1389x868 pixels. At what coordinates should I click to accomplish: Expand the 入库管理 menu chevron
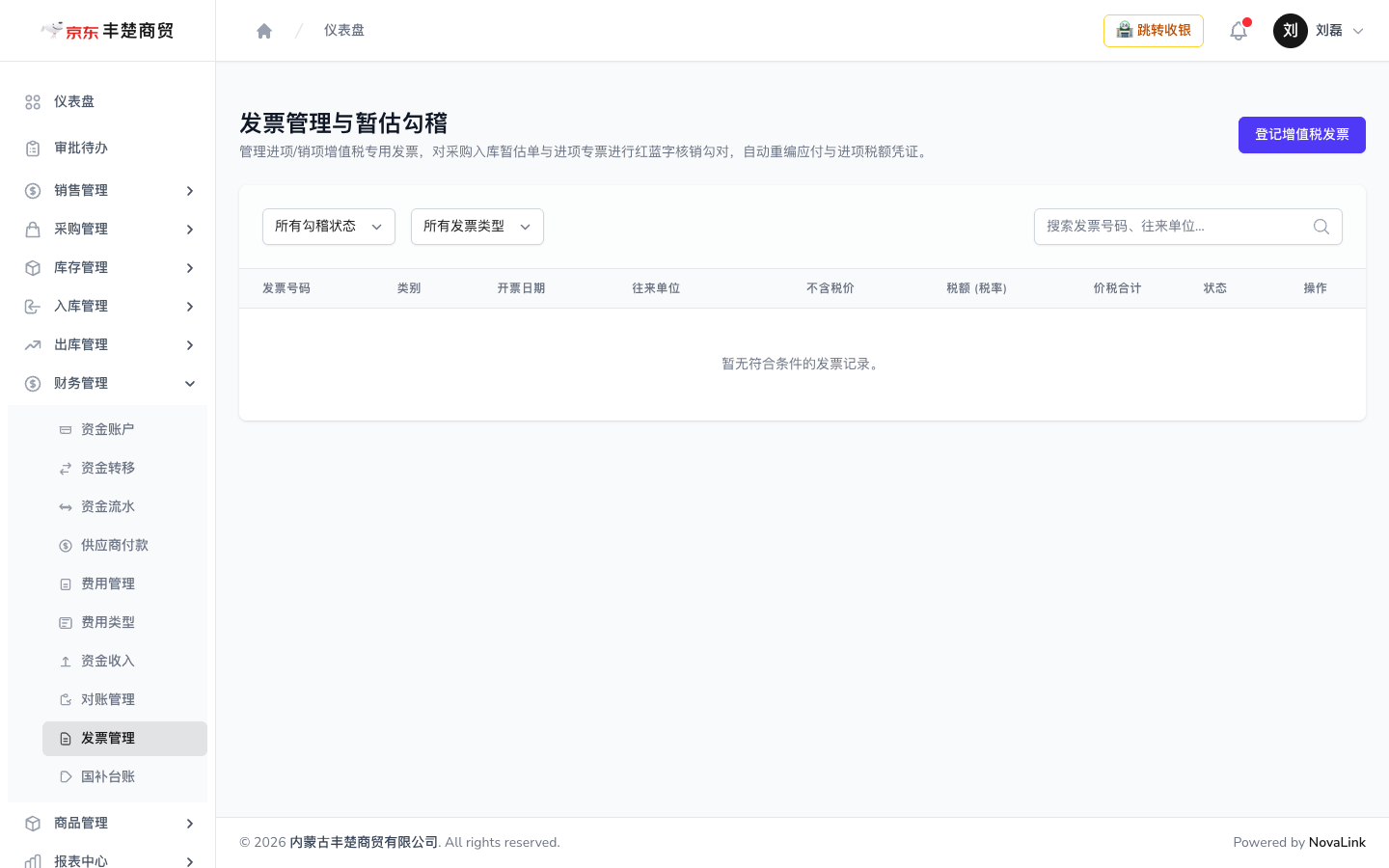(x=190, y=307)
